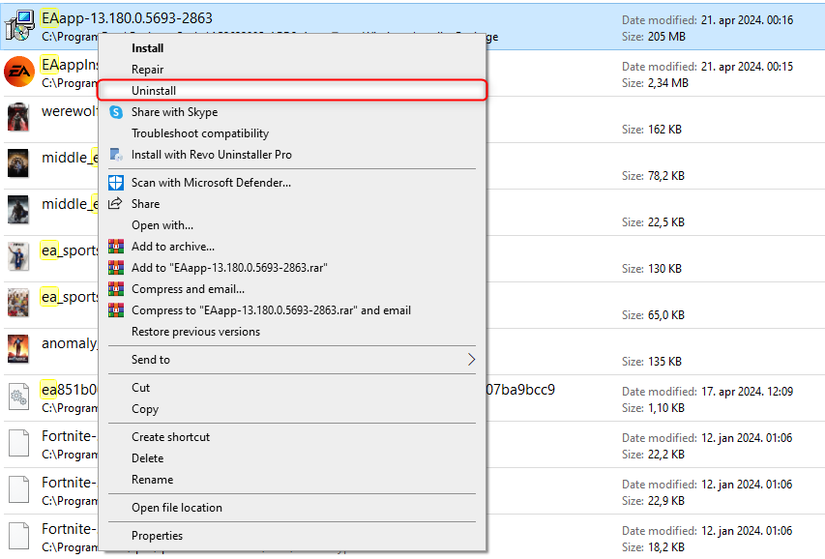Image resolution: width=825 pixels, height=559 pixels.
Task: Click the EA logo icon for EAappInstaller
Action: [x=19, y=72]
